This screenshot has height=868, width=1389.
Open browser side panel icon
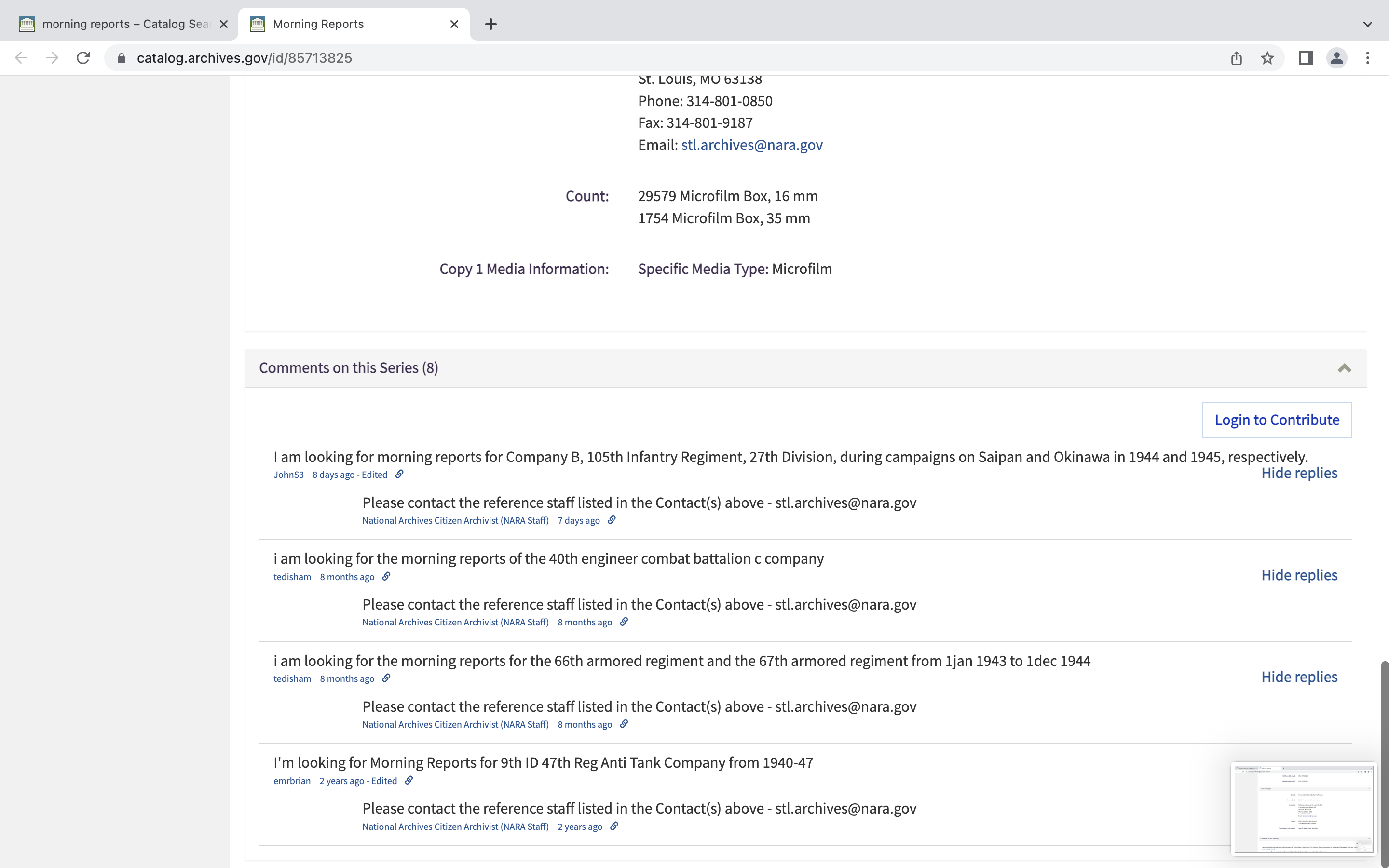tap(1305, 58)
